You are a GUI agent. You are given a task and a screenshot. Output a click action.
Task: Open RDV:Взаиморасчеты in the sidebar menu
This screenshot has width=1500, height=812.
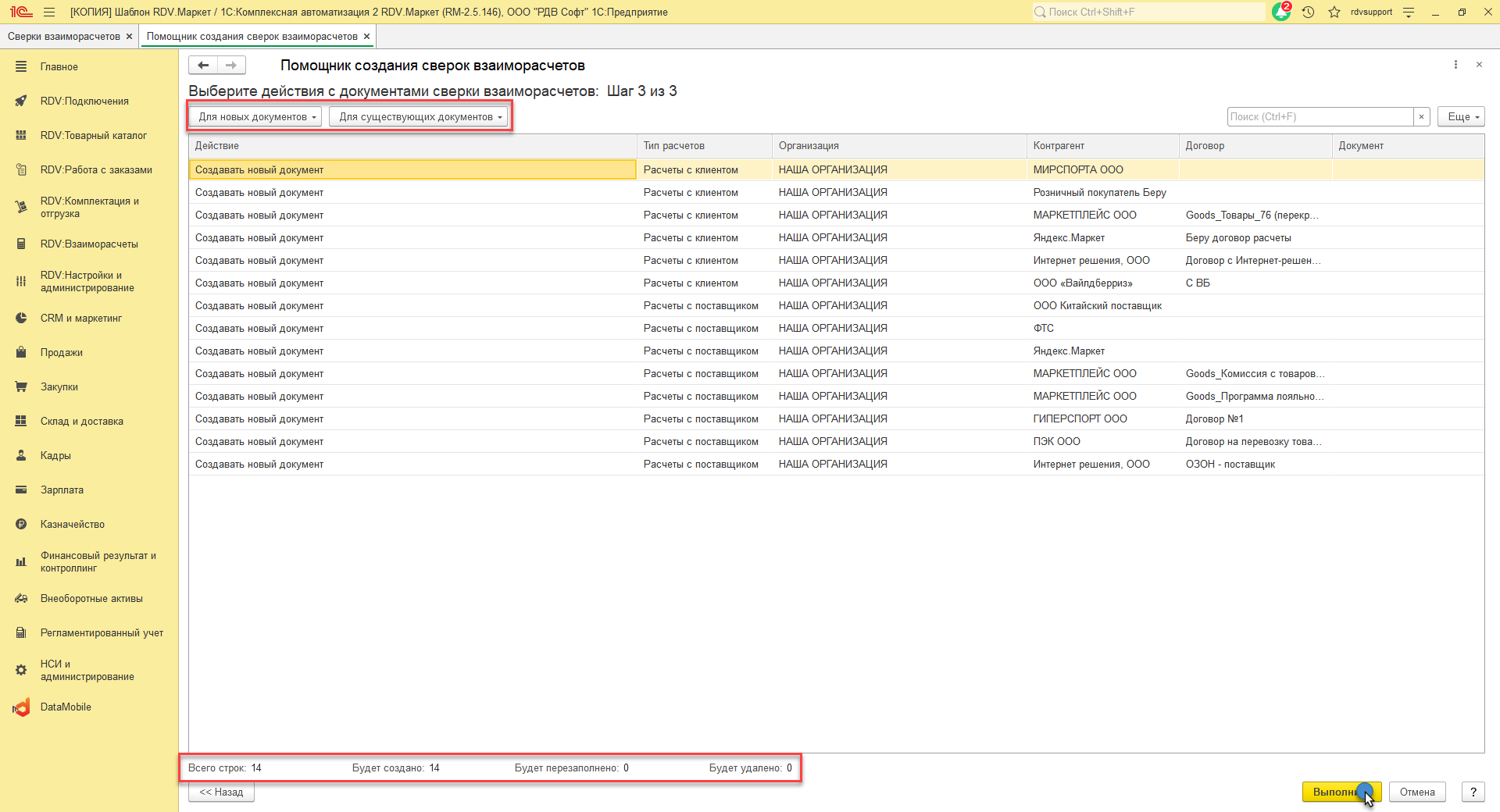point(89,244)
